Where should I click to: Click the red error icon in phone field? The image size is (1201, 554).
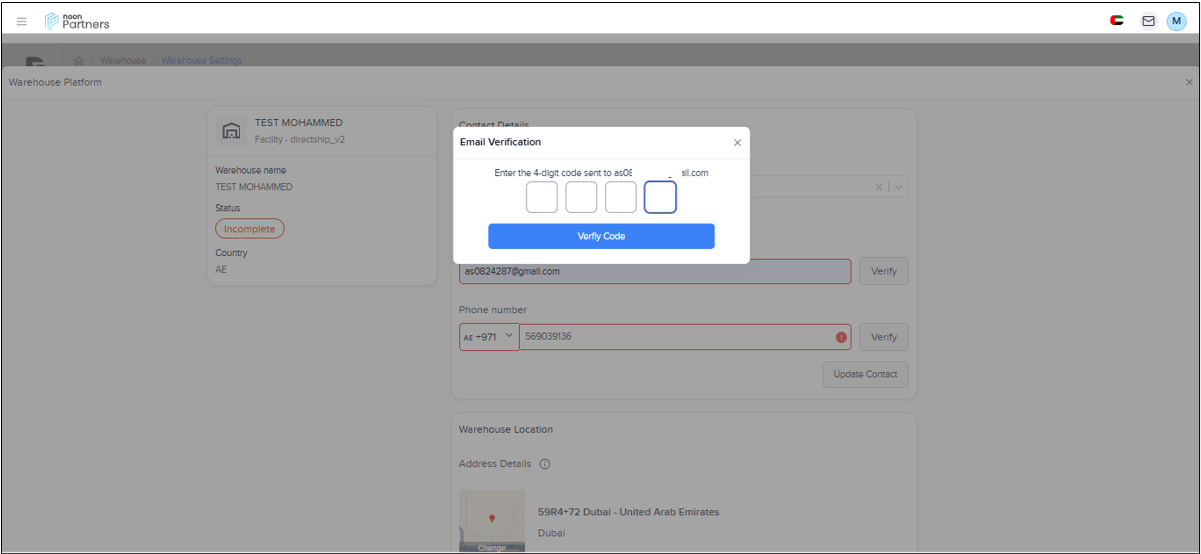coord(841,337)
